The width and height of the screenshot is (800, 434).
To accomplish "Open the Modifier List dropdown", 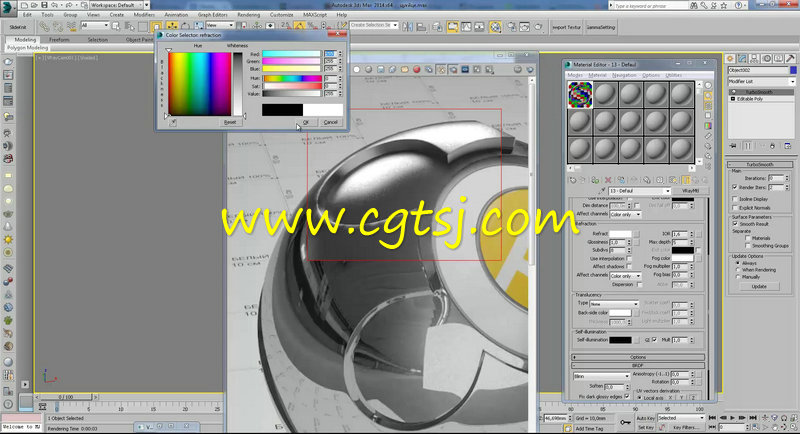I will coord(761,82).
